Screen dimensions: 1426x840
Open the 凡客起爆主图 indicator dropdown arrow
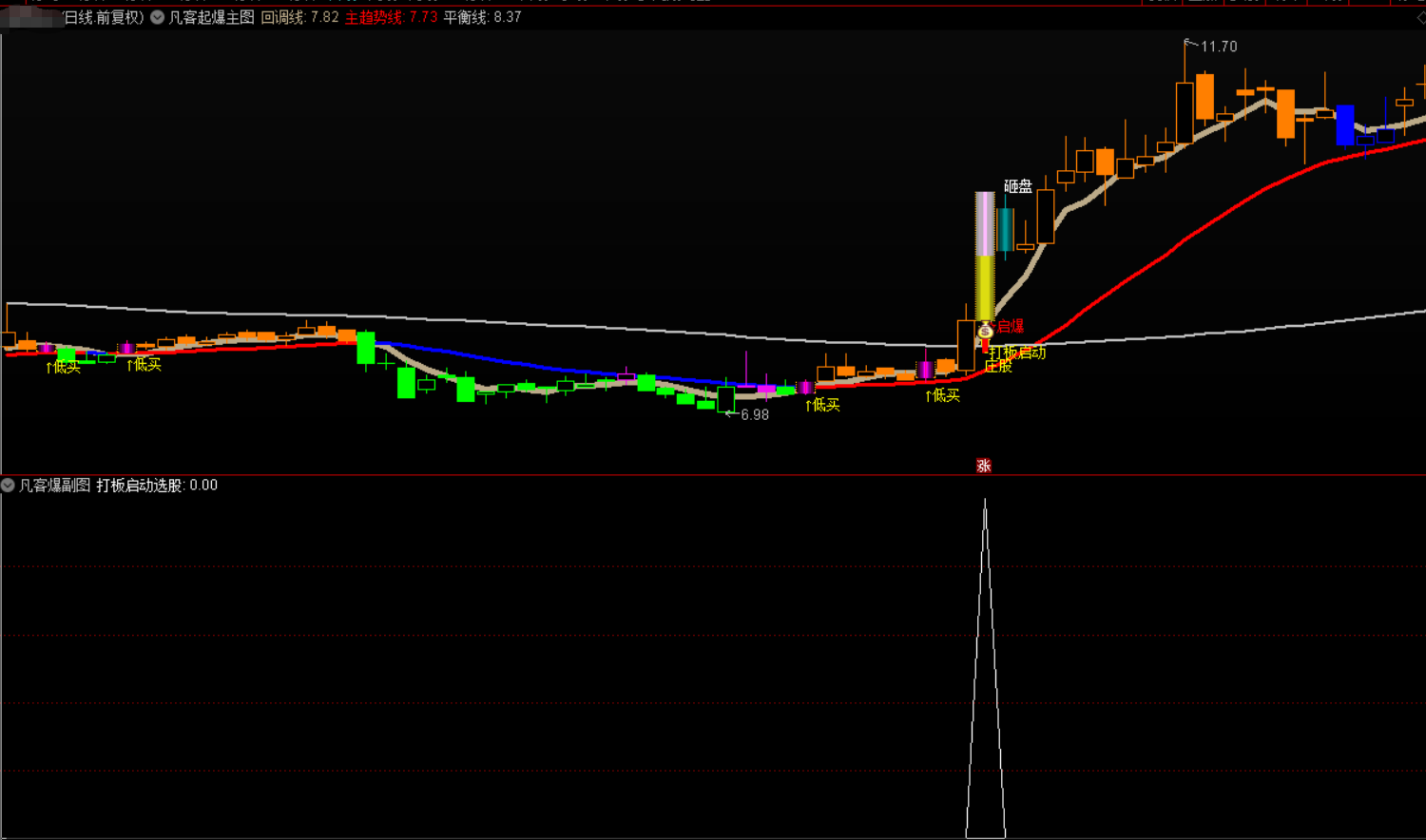tap(158, 17)
